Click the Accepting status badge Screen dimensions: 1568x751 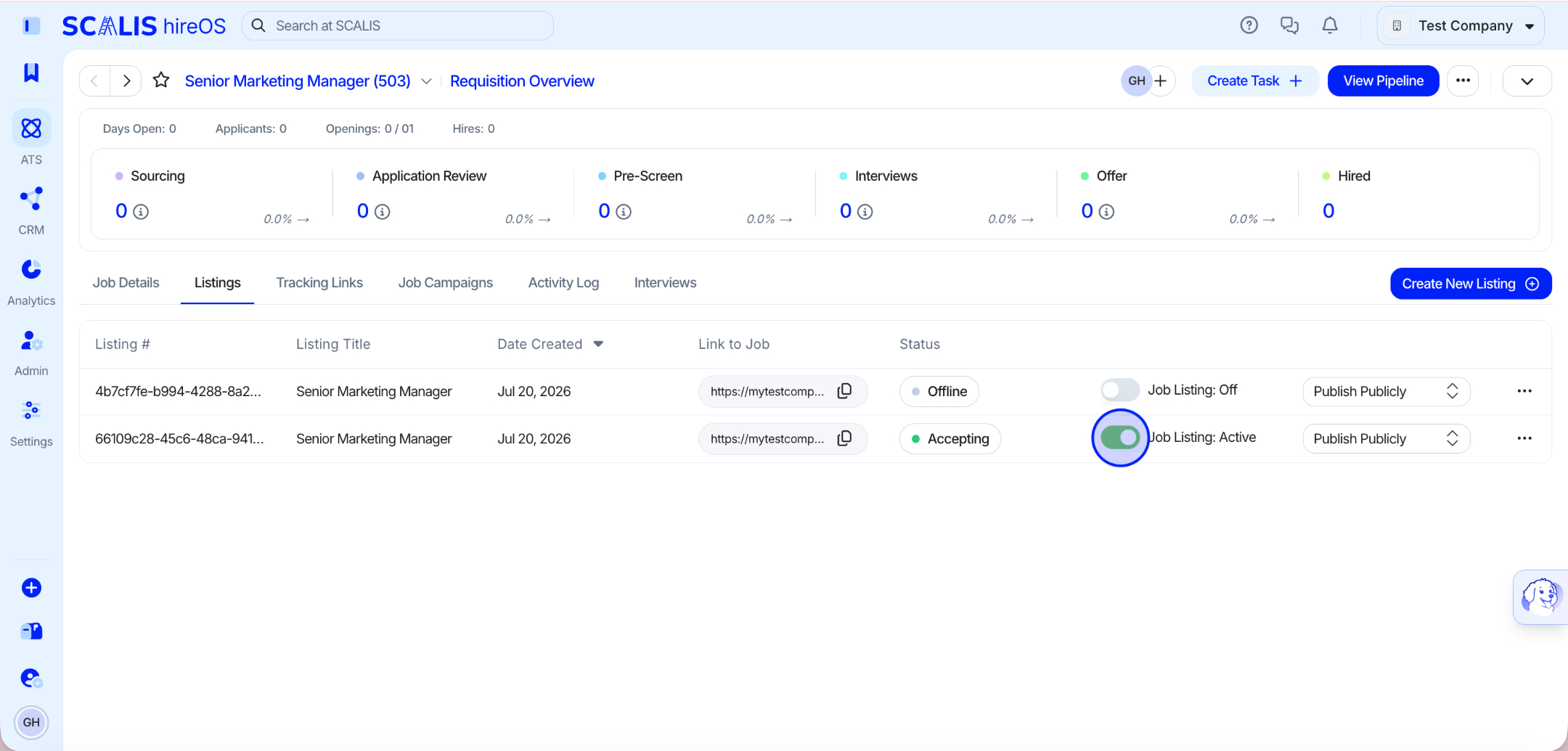(950, 438)
